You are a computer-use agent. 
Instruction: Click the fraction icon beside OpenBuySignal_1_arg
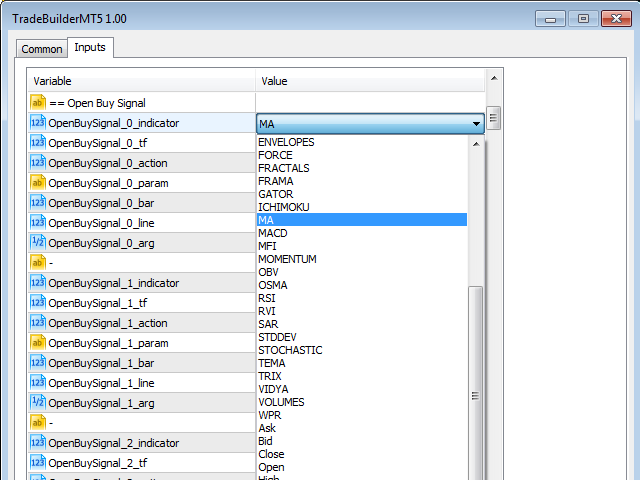coord(38,403)
